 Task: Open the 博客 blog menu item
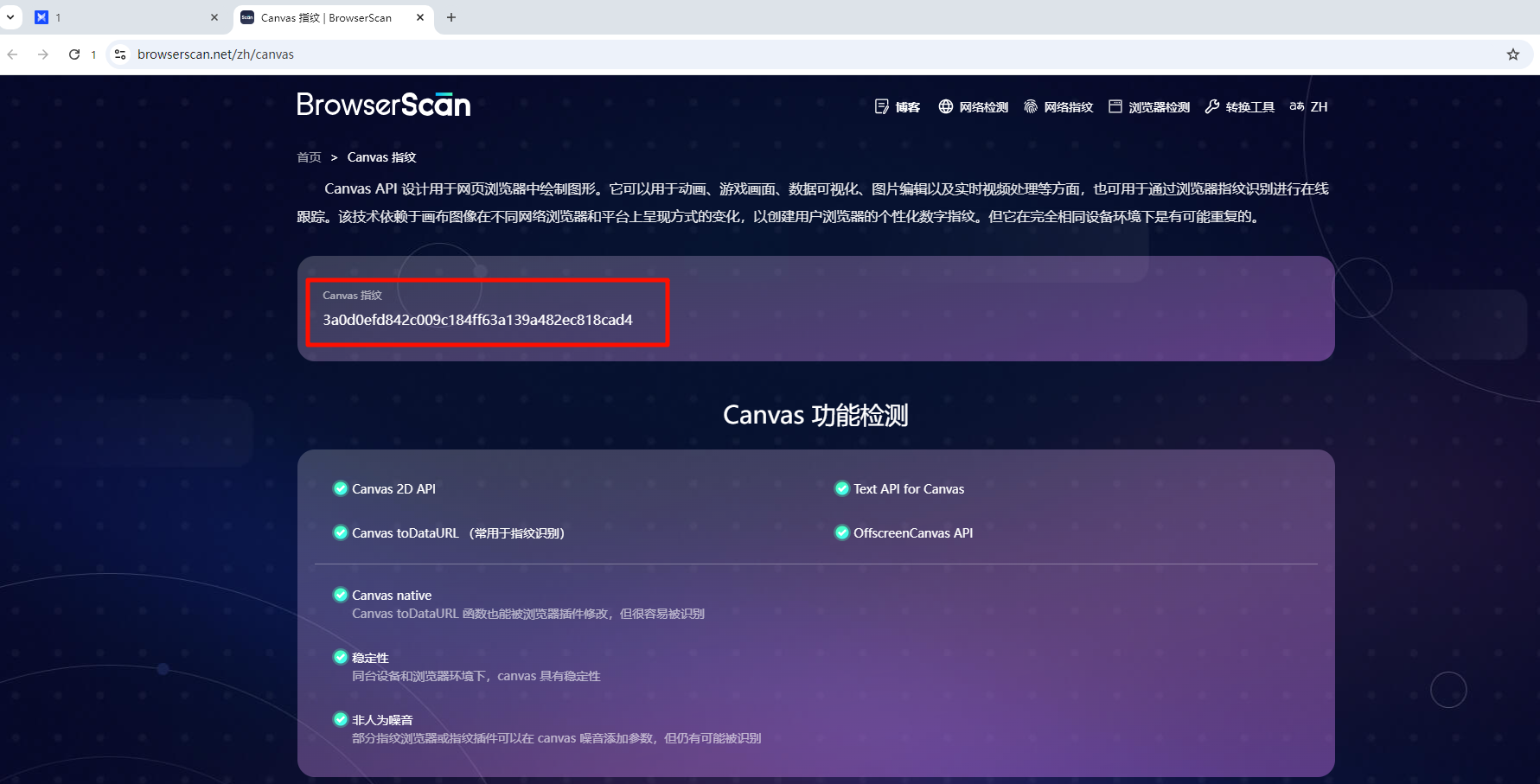(x=898, y=107)
